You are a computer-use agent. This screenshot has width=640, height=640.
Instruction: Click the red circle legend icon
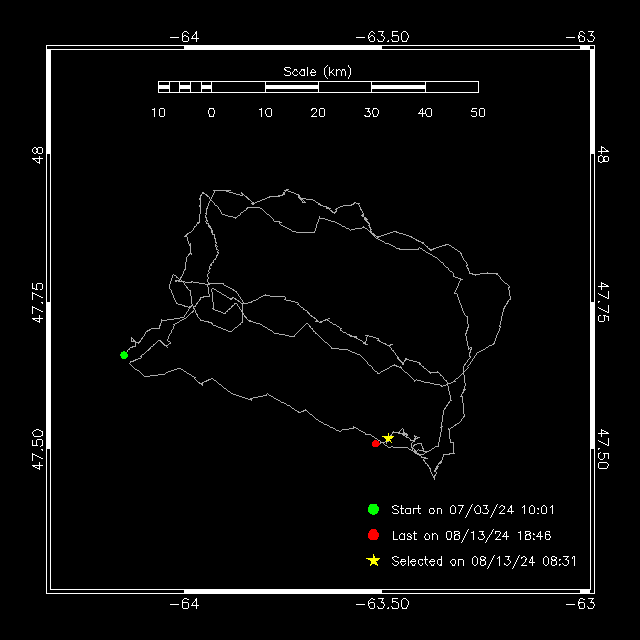pos(373,535)
